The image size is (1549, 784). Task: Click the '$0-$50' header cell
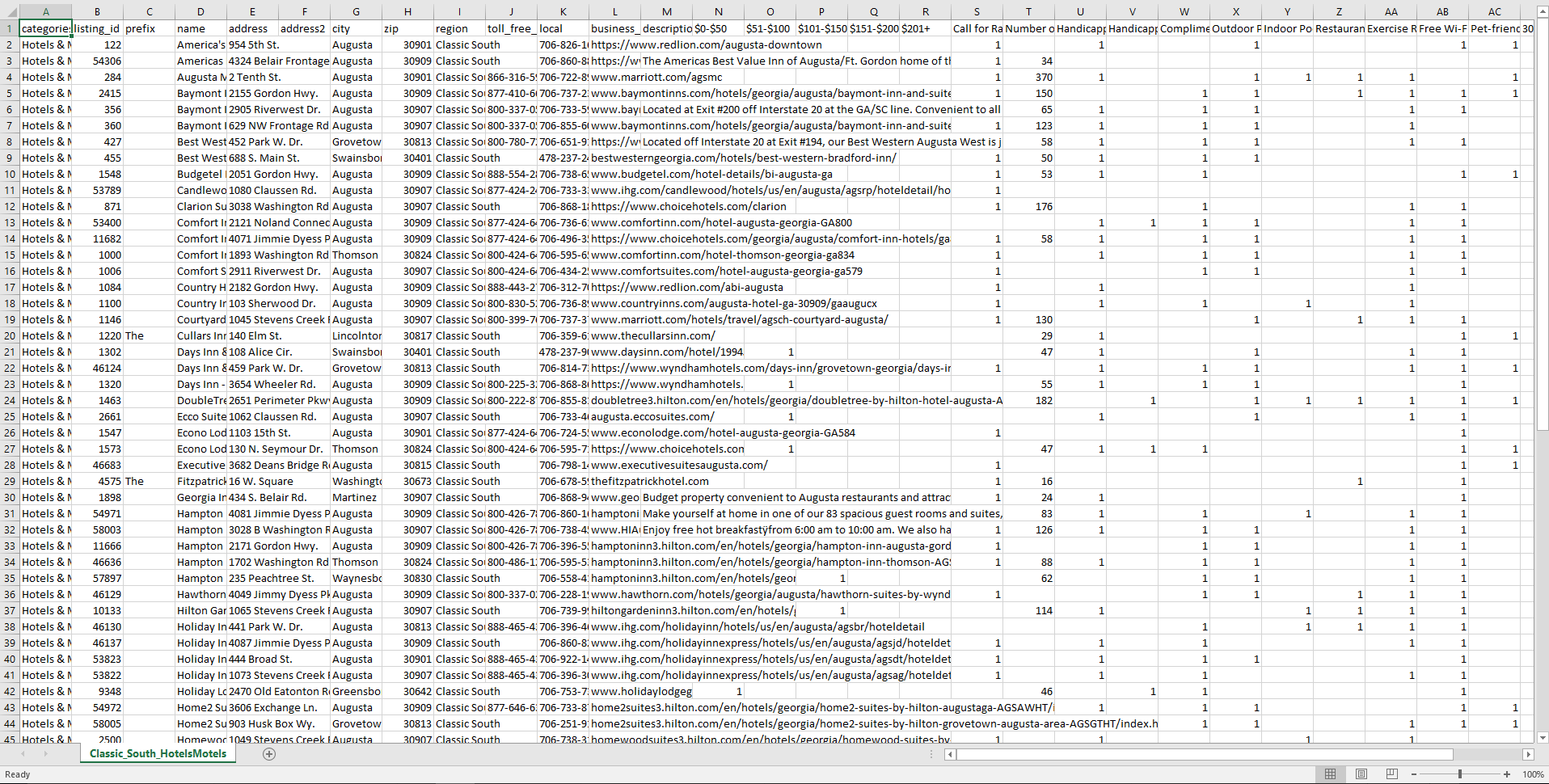click(x=718, y=28)
